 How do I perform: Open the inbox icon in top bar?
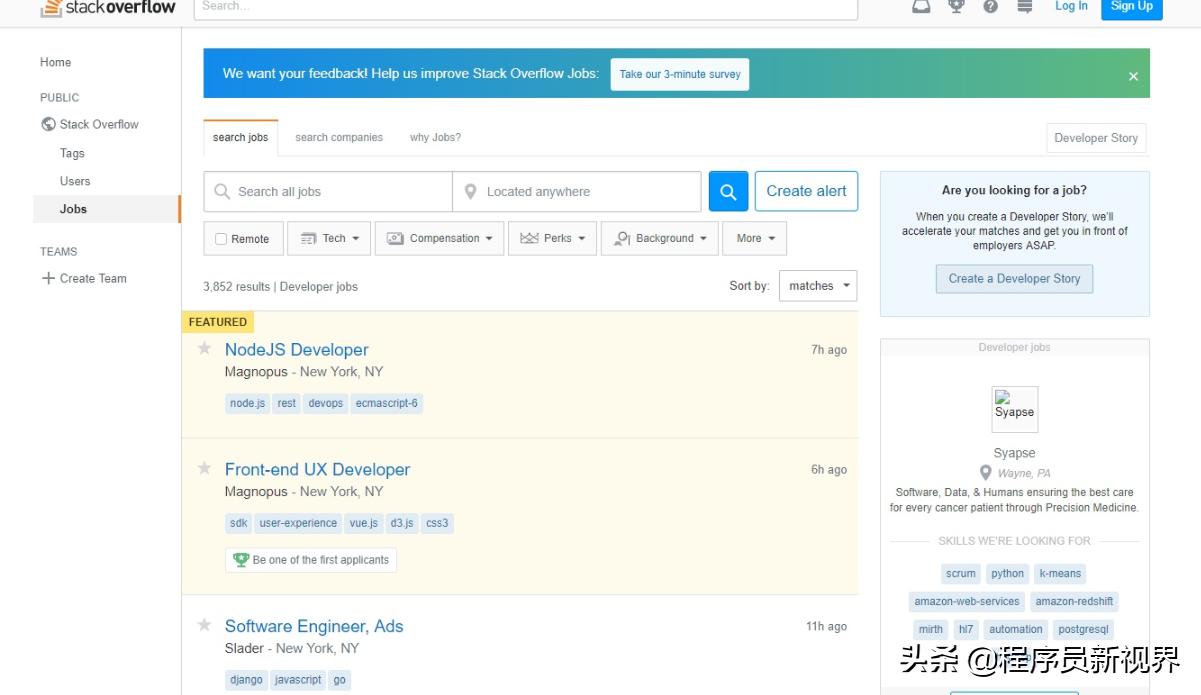(x=921, y=6)
